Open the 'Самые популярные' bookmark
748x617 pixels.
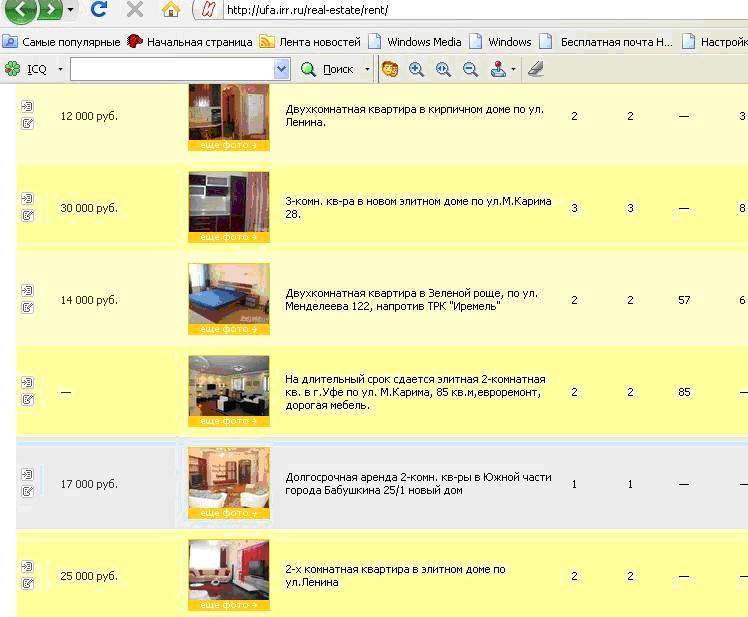point(62,42)
